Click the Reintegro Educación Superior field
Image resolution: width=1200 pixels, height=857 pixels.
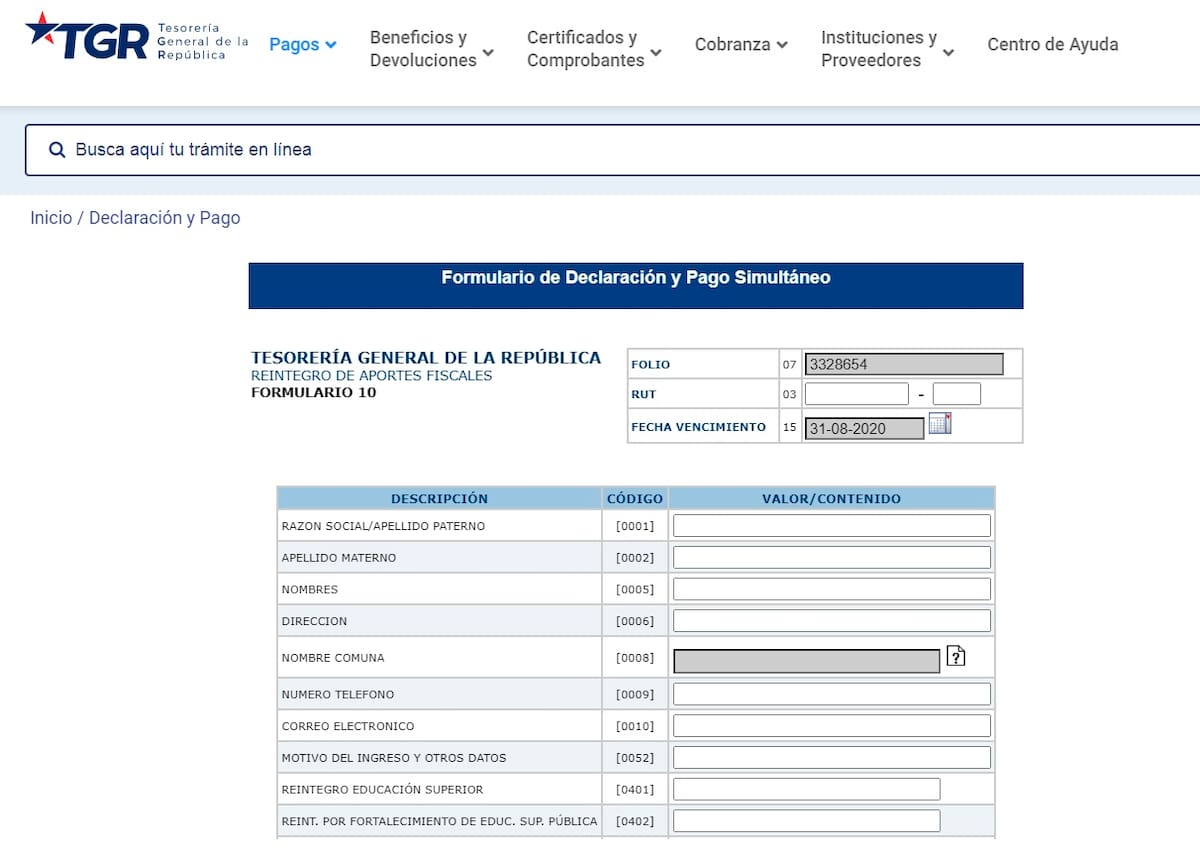coord(807,789)
